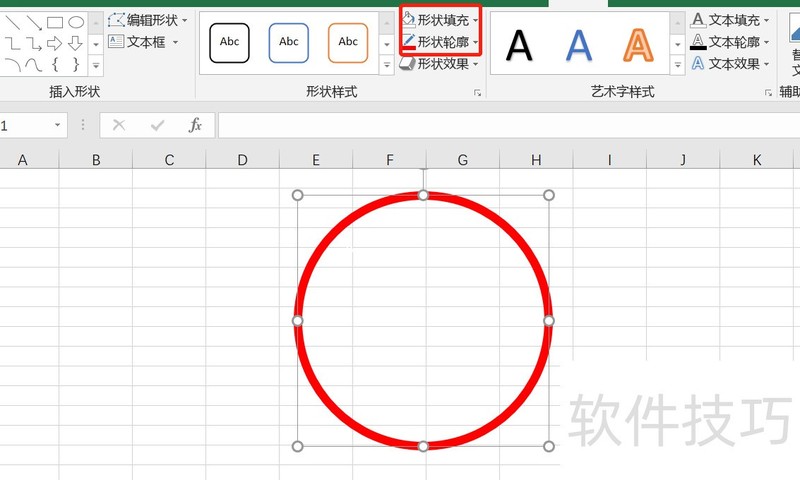Open the 文本填充 dropdown arrow
Viewport: 800px width, 480px height.
(766, 20)
